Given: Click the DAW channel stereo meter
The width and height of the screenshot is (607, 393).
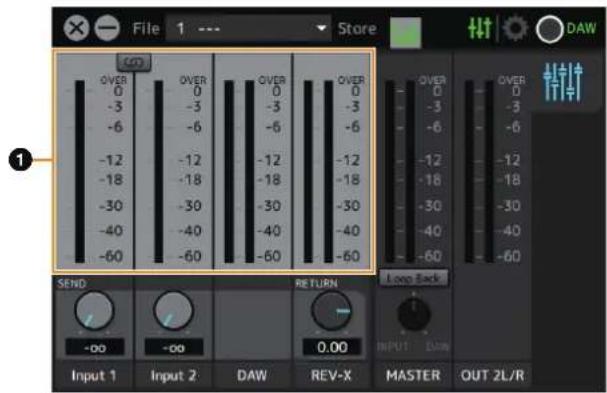Looking at the screenshot, I should pos(239,172).
